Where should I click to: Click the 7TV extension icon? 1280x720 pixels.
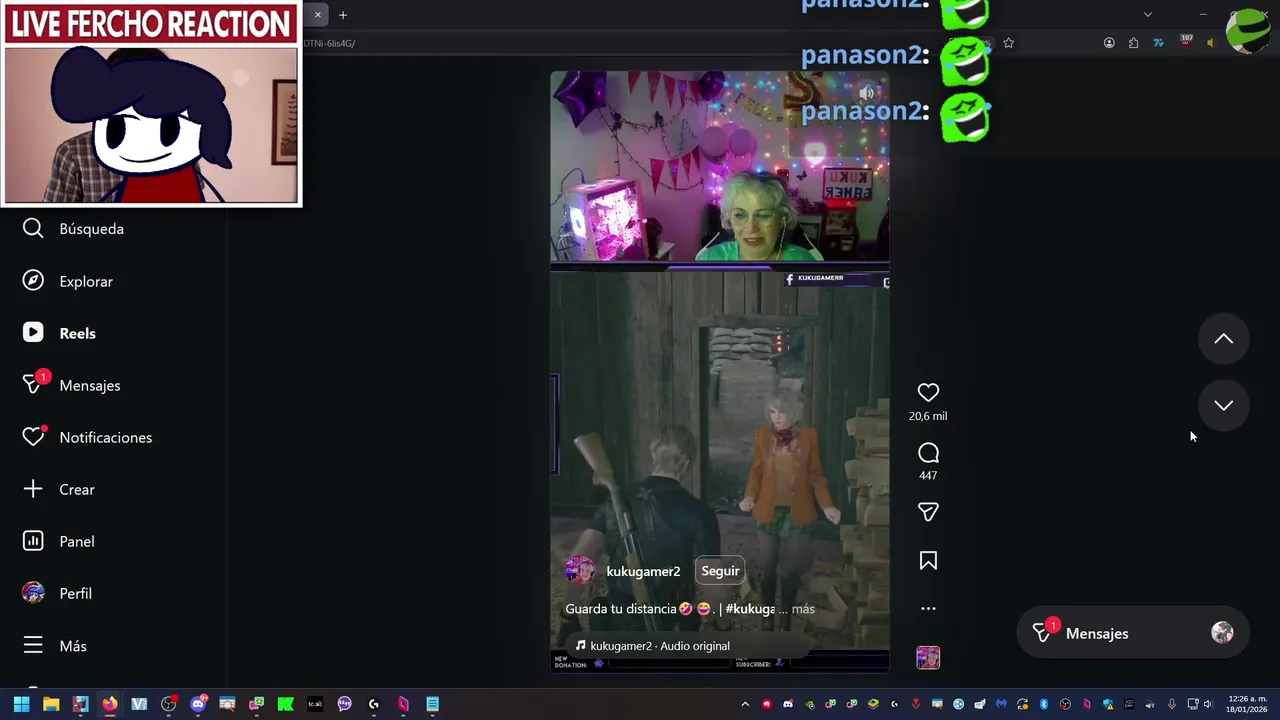tap(1158, 43)
